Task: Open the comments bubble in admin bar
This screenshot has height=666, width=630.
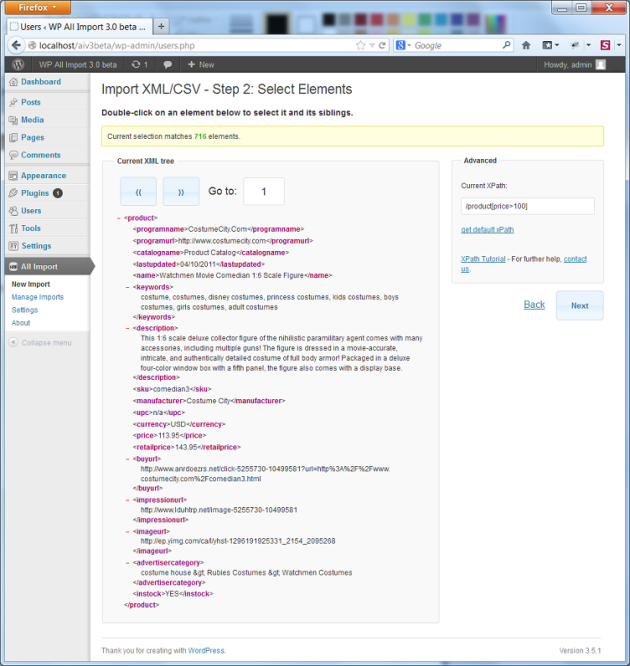Action: click(168, 65)
